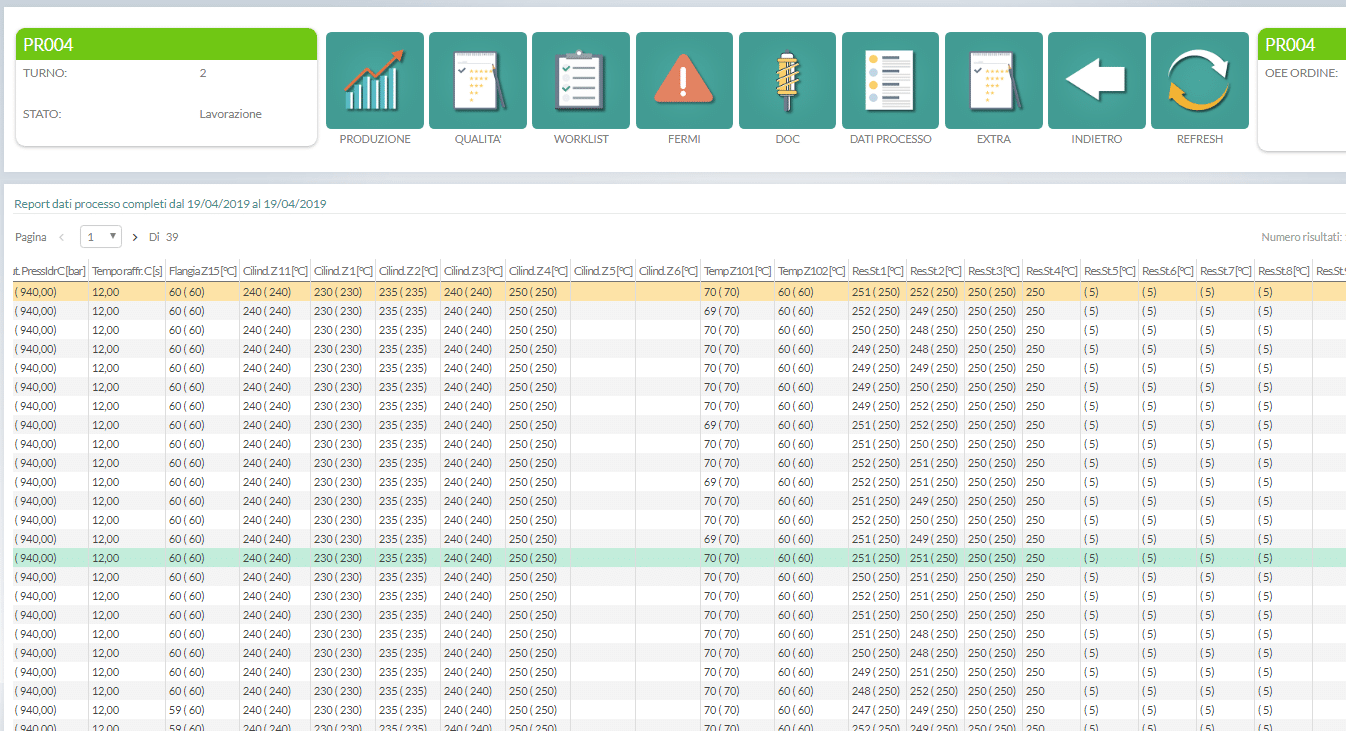The image size is (1346, 731).
Task: Click the TempZ101[°C] column header
Action: (738, 271)
